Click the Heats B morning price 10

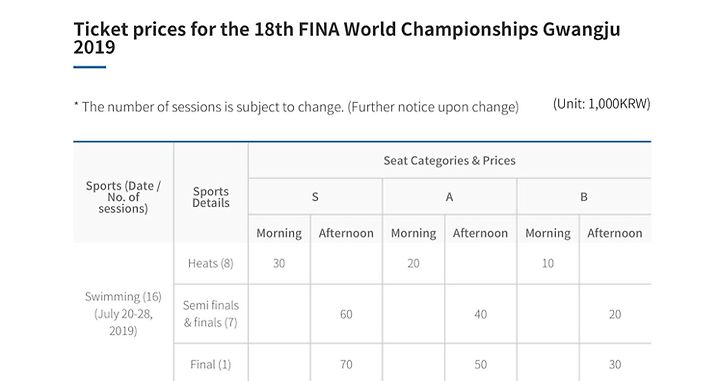548,263
